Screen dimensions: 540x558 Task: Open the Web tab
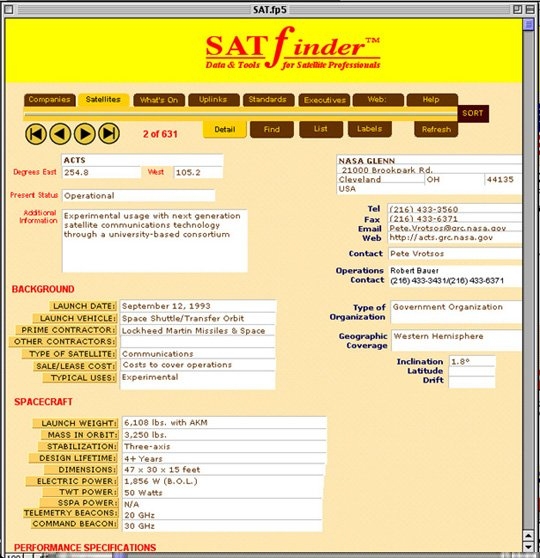[378, 100]
